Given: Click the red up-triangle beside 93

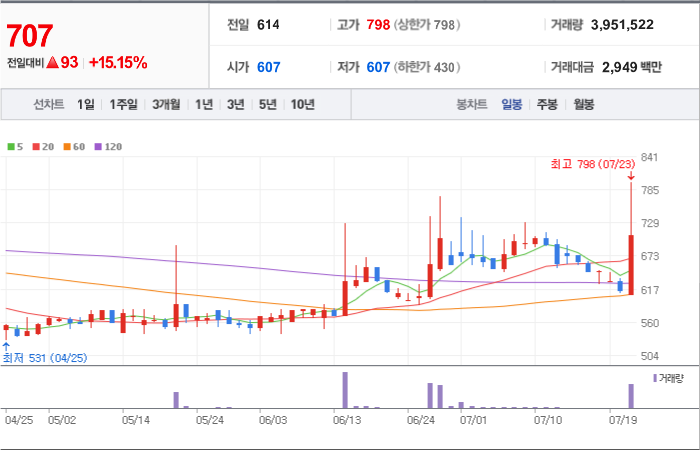Looking at the screenshot, I should click(x=52, y=63).
